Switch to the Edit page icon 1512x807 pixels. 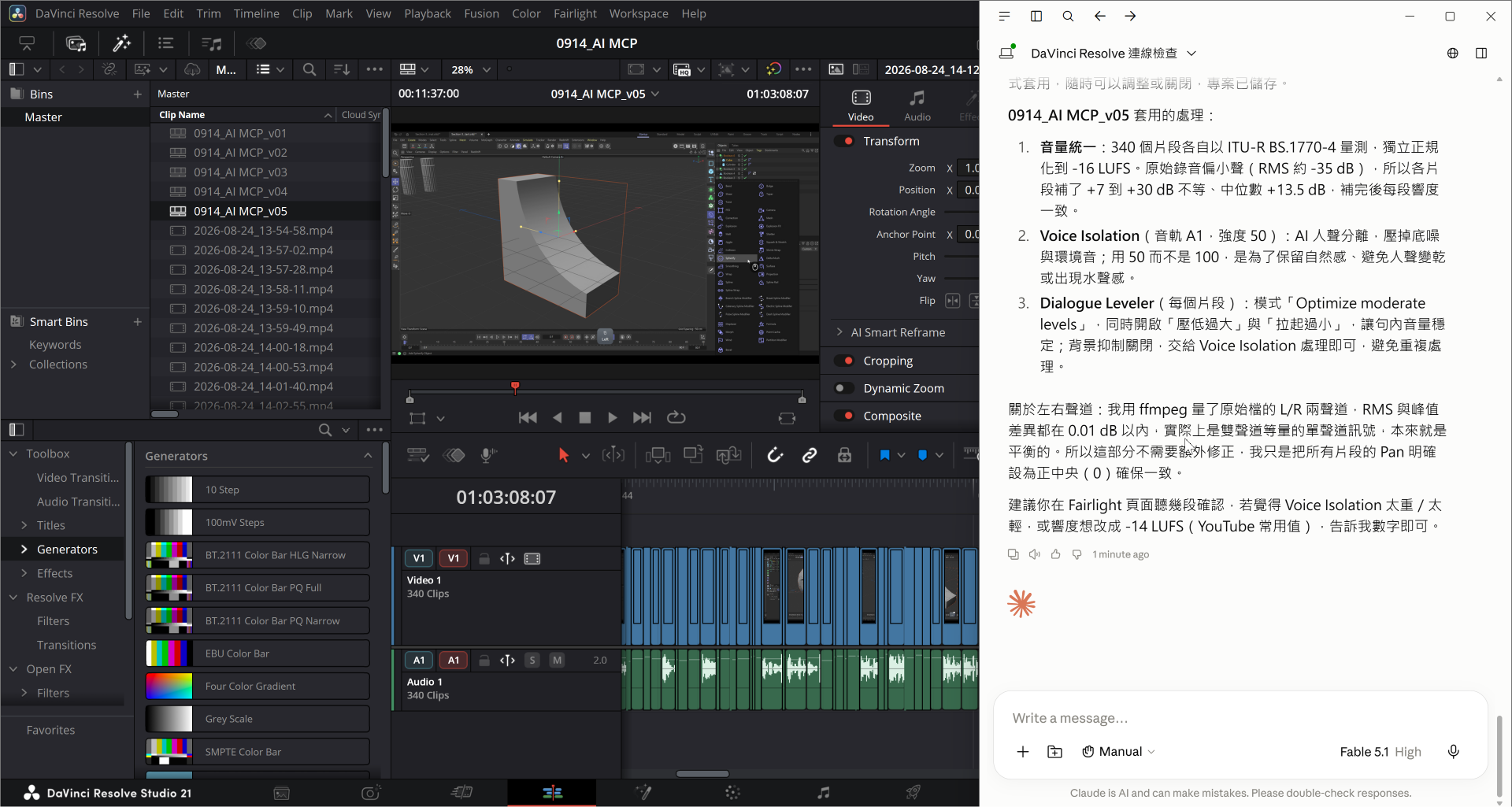(x=552, y=792)
